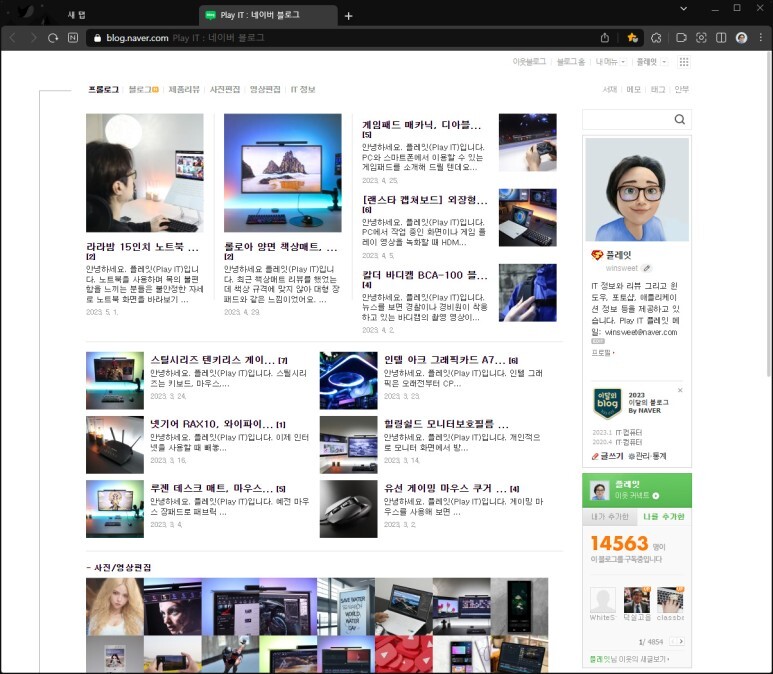Switch to the 내가 추가한 neighbors tab

610,516
